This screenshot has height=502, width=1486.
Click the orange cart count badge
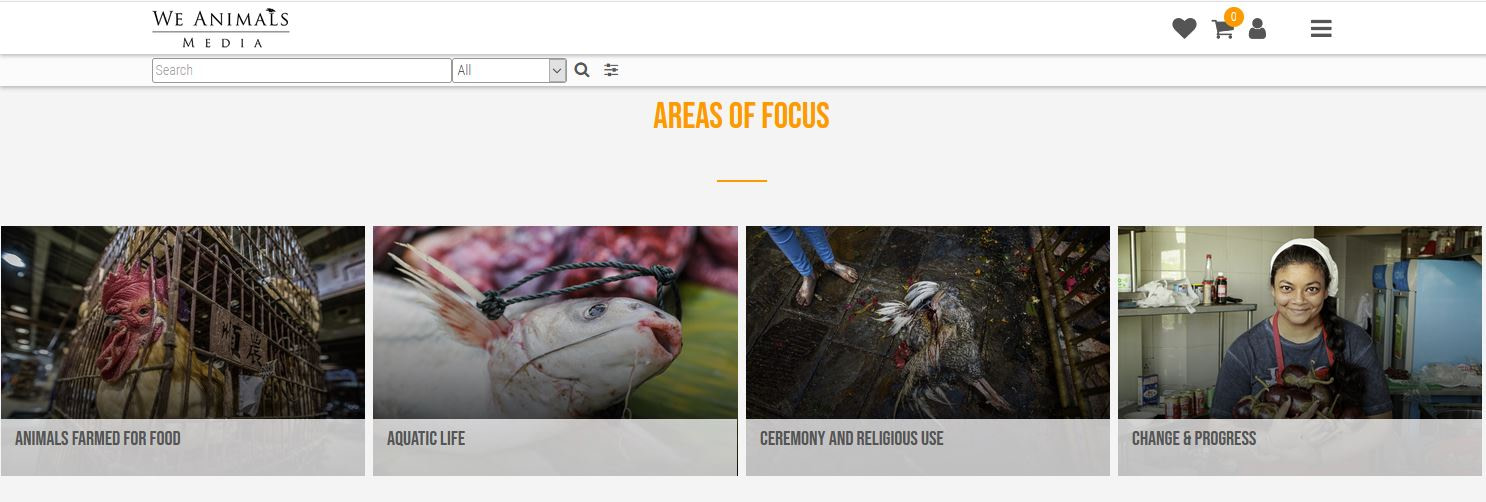click(x=1234, y=16)
